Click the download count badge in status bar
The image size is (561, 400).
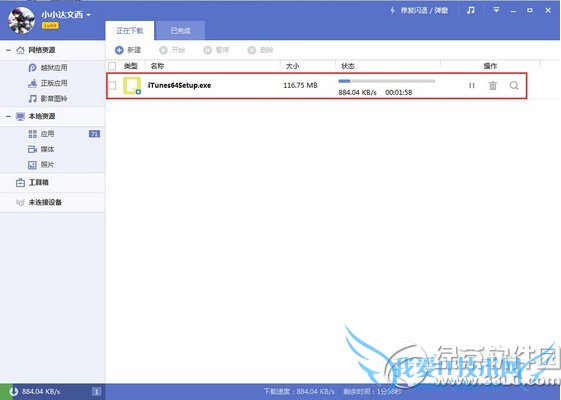(96, 392)
